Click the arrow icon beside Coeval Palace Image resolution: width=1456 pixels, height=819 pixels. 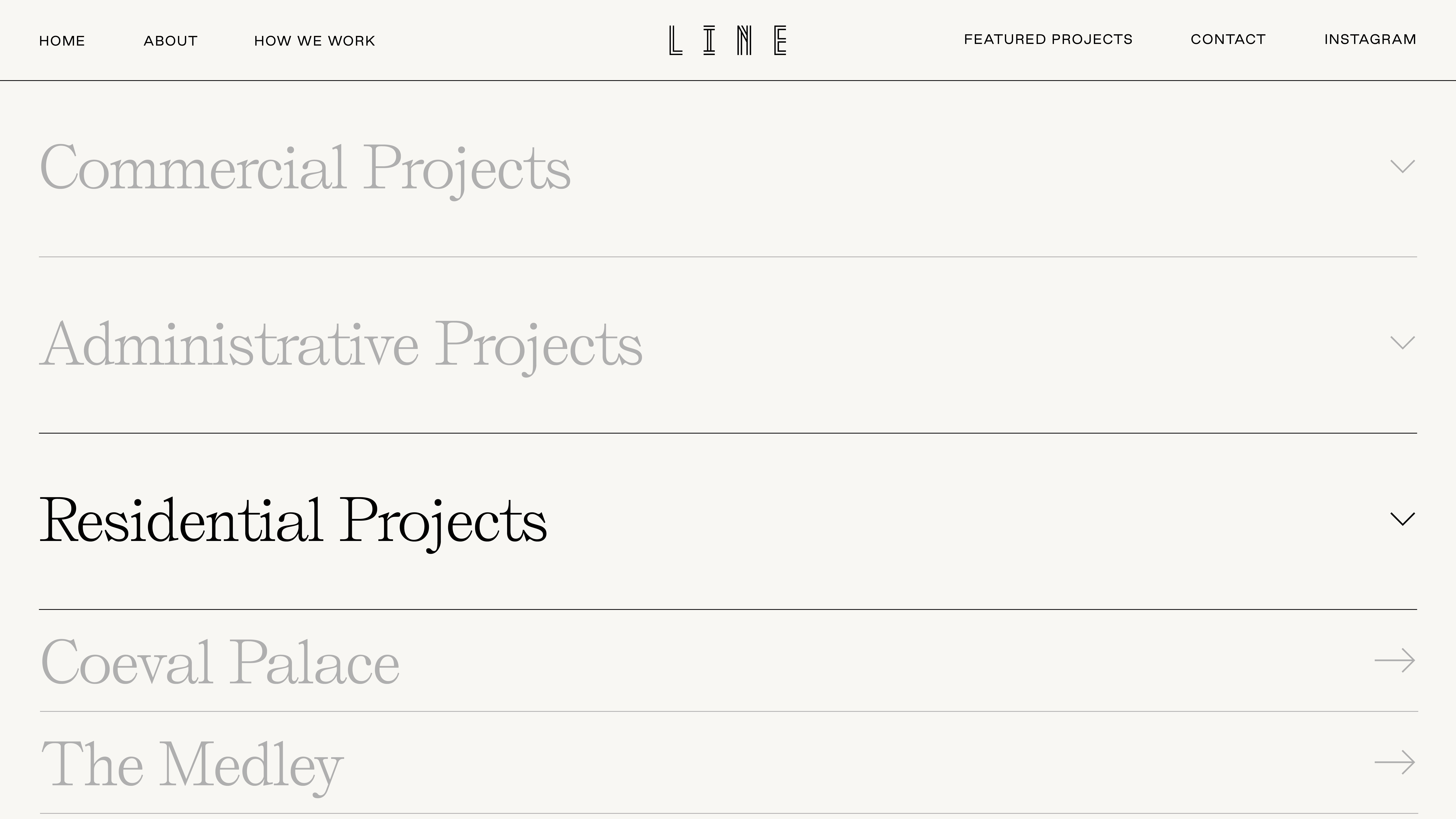click(x=1394, y=660)
